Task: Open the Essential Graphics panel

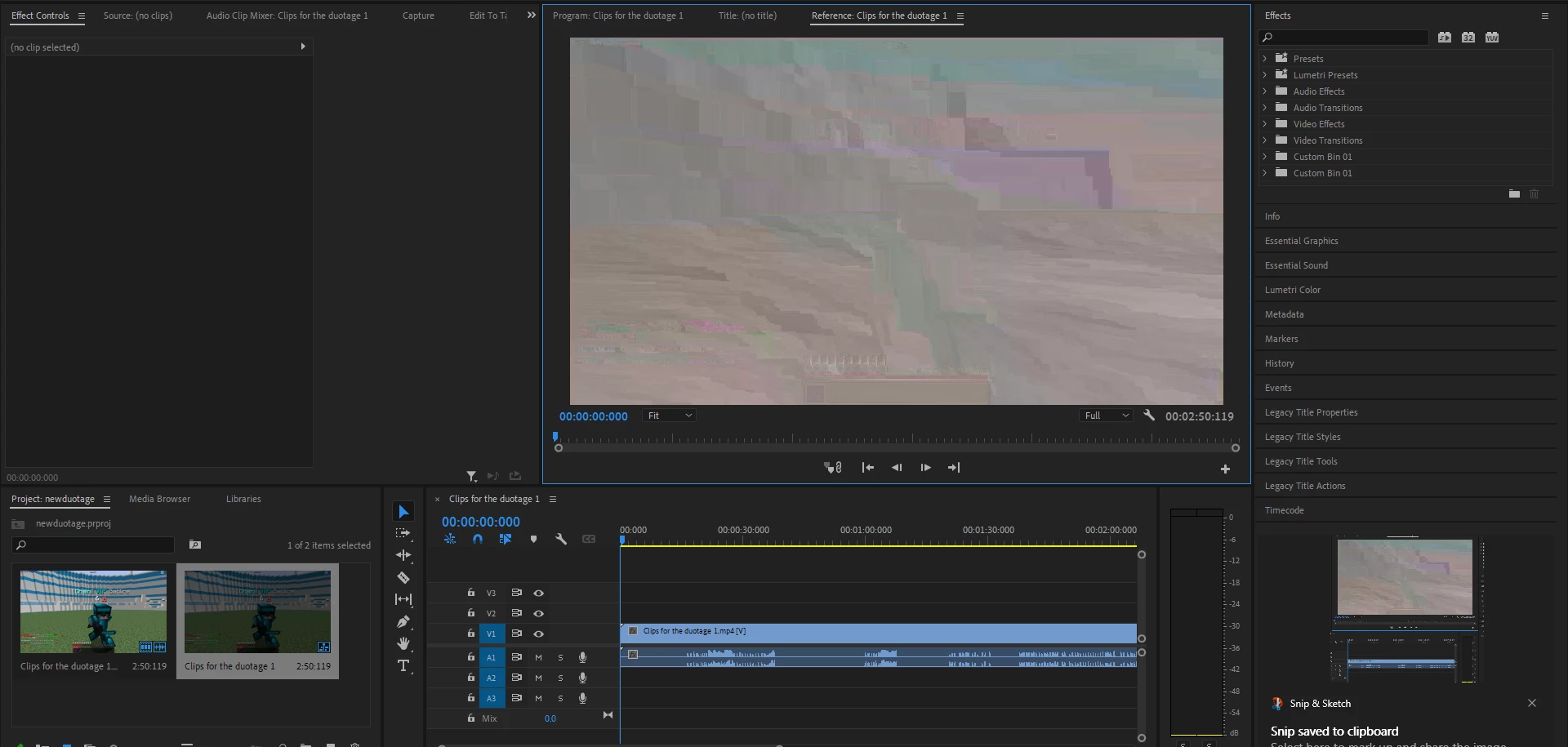Action: point(1302,241)
